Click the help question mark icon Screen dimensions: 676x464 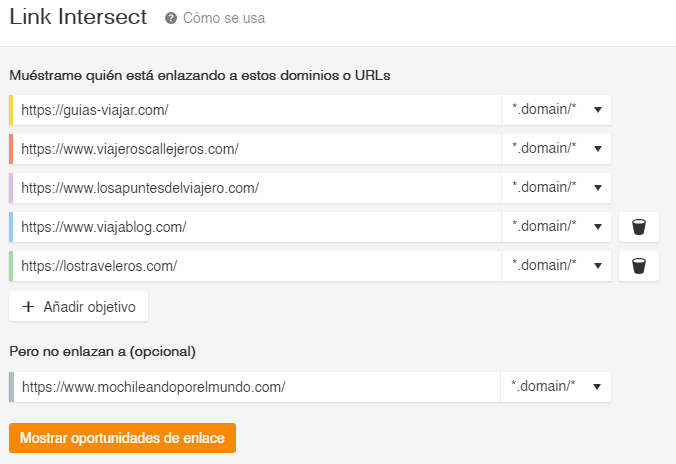(171, 18)
